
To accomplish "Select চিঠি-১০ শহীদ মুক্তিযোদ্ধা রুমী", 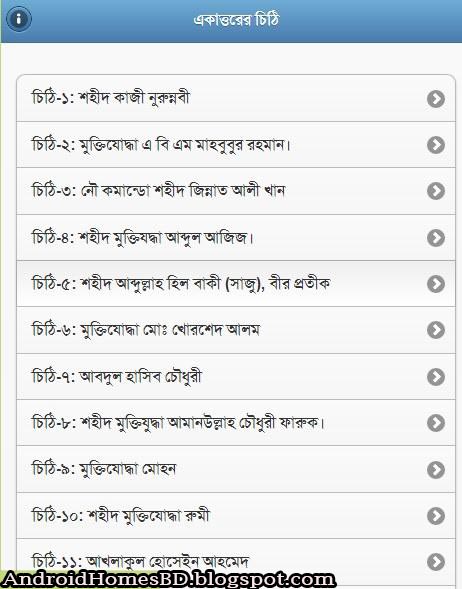I will (236, 516).
